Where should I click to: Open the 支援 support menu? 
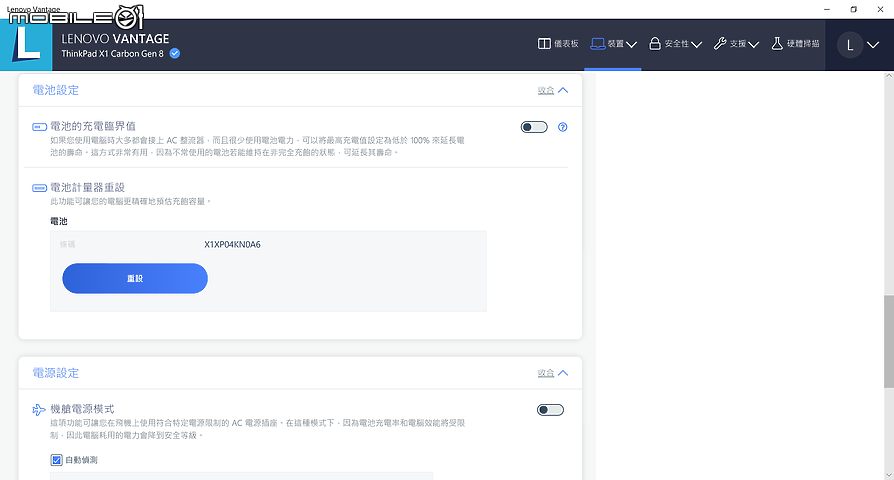pyautogui.click(x=736, y=44)
